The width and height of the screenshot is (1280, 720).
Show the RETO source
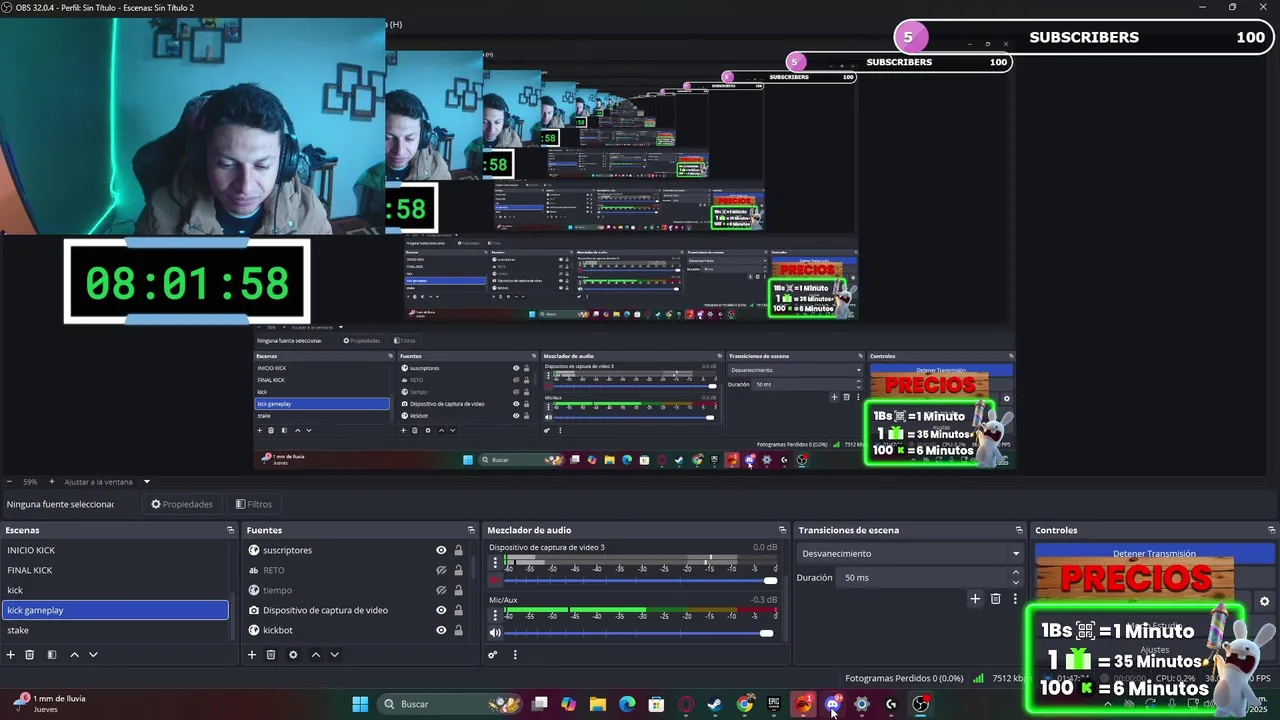click(441, 570)
